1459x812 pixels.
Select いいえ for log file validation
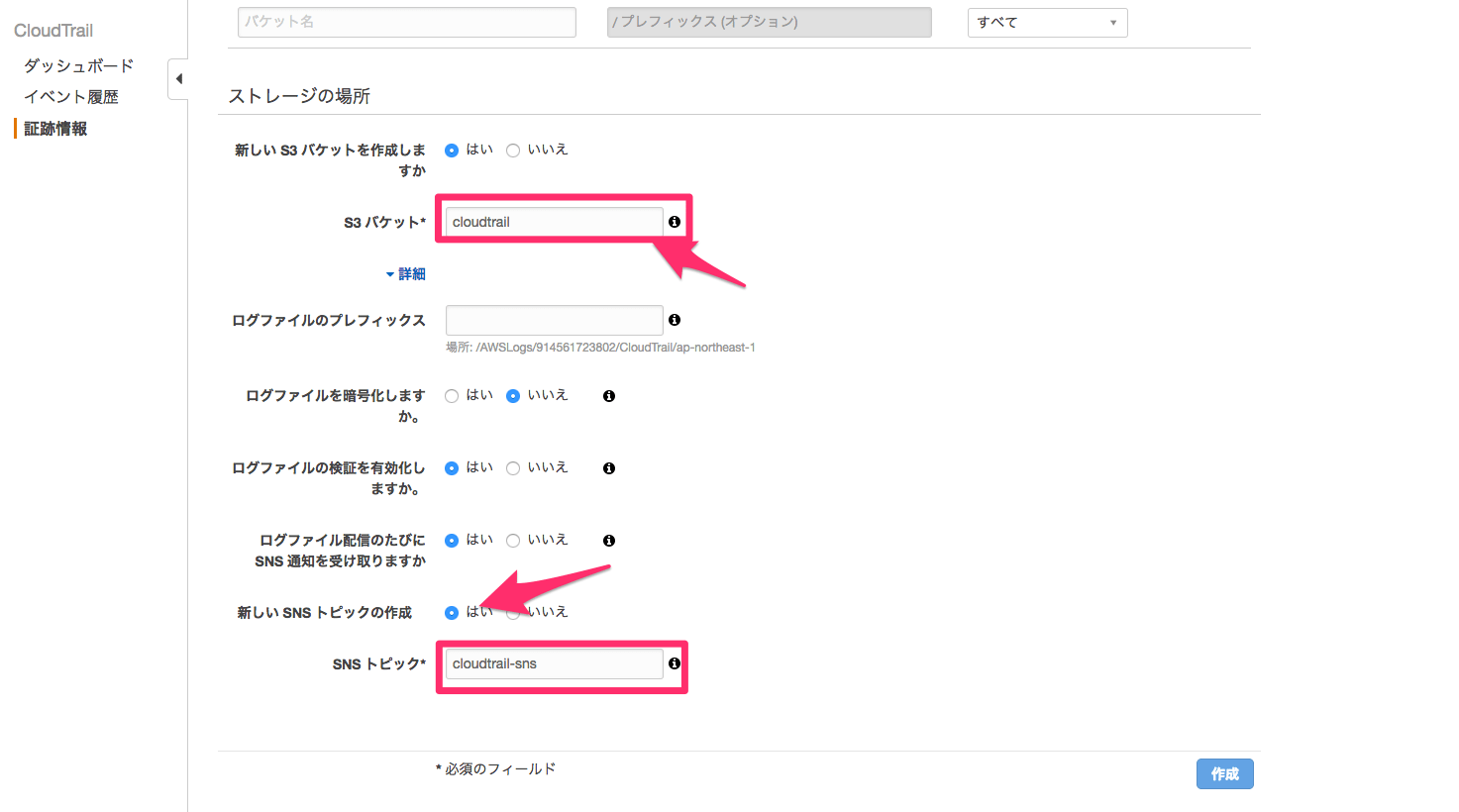click(513, 468)
